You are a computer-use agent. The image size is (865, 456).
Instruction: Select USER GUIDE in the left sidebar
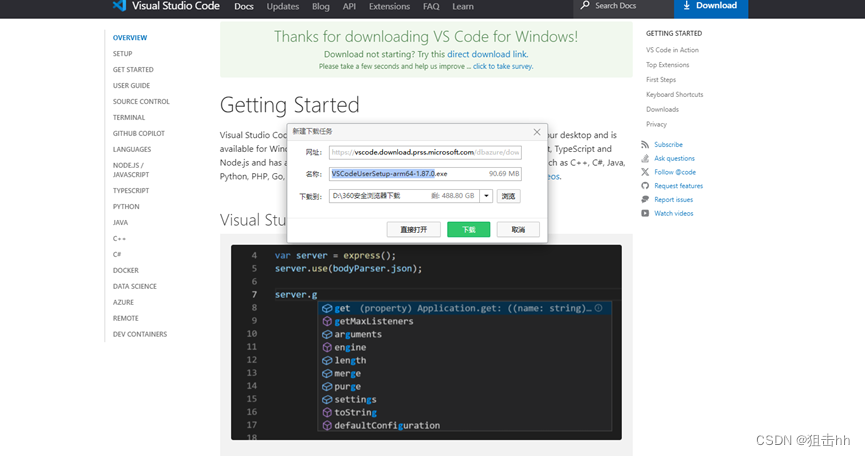coord(131,85)
